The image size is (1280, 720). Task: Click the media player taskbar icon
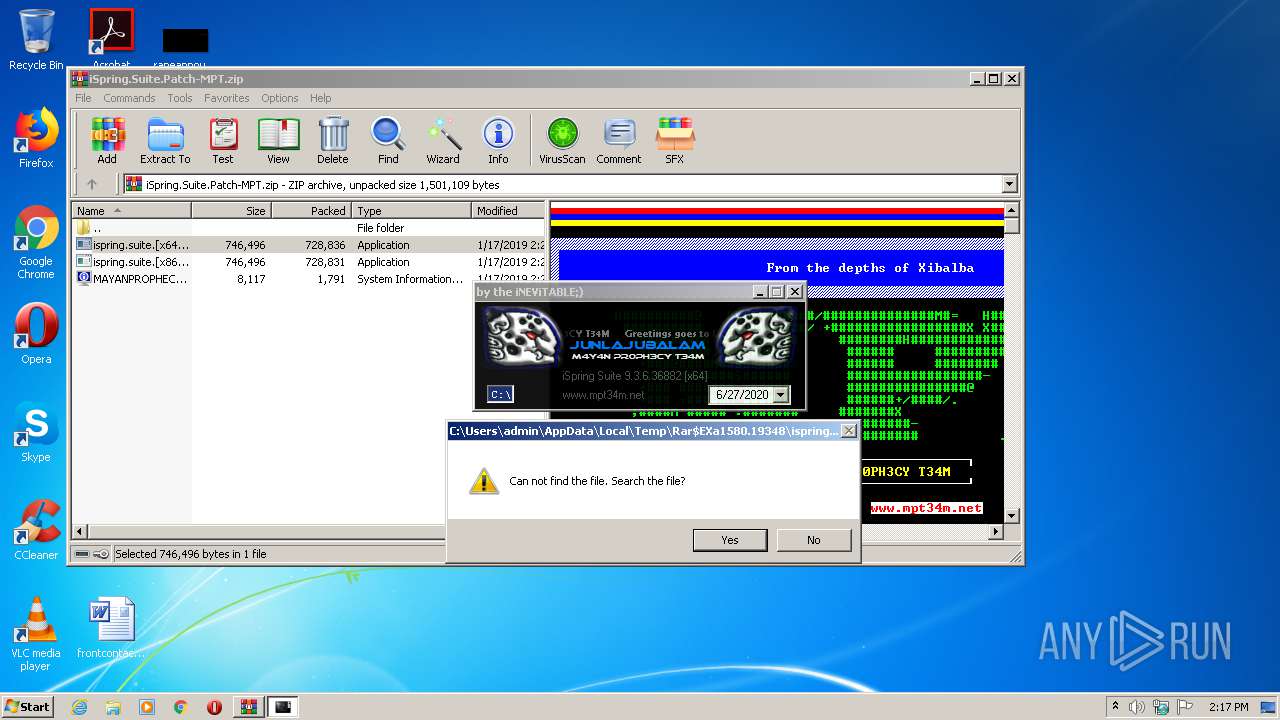[147, 707]
